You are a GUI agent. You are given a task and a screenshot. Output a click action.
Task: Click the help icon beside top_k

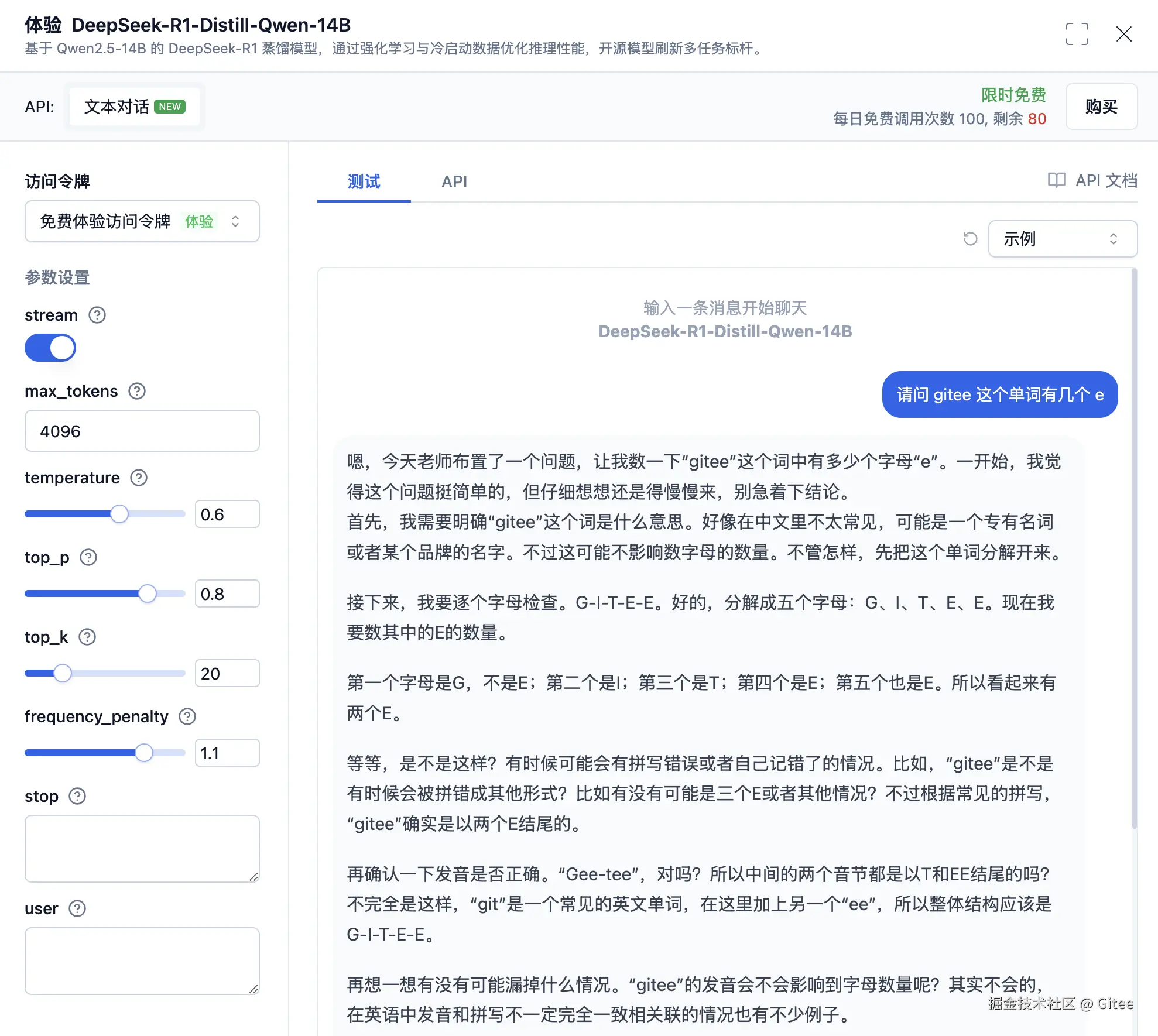[87, 637]
